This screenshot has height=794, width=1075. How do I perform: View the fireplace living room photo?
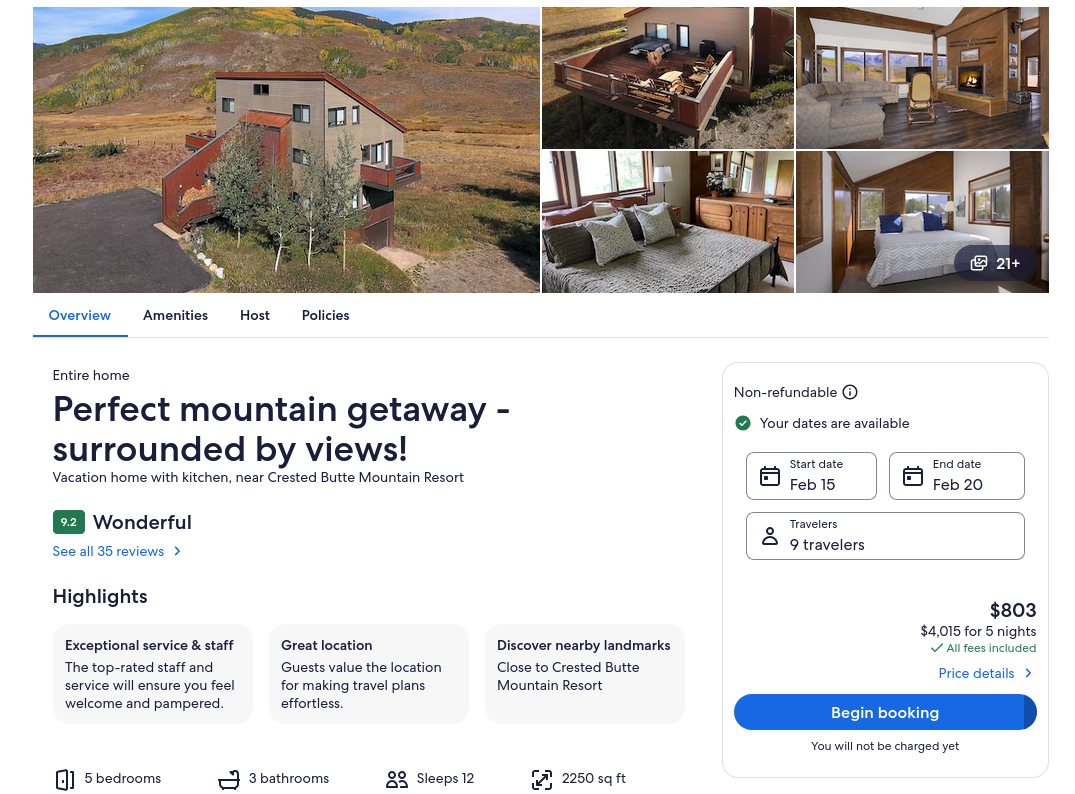click(x=922, y=78)
